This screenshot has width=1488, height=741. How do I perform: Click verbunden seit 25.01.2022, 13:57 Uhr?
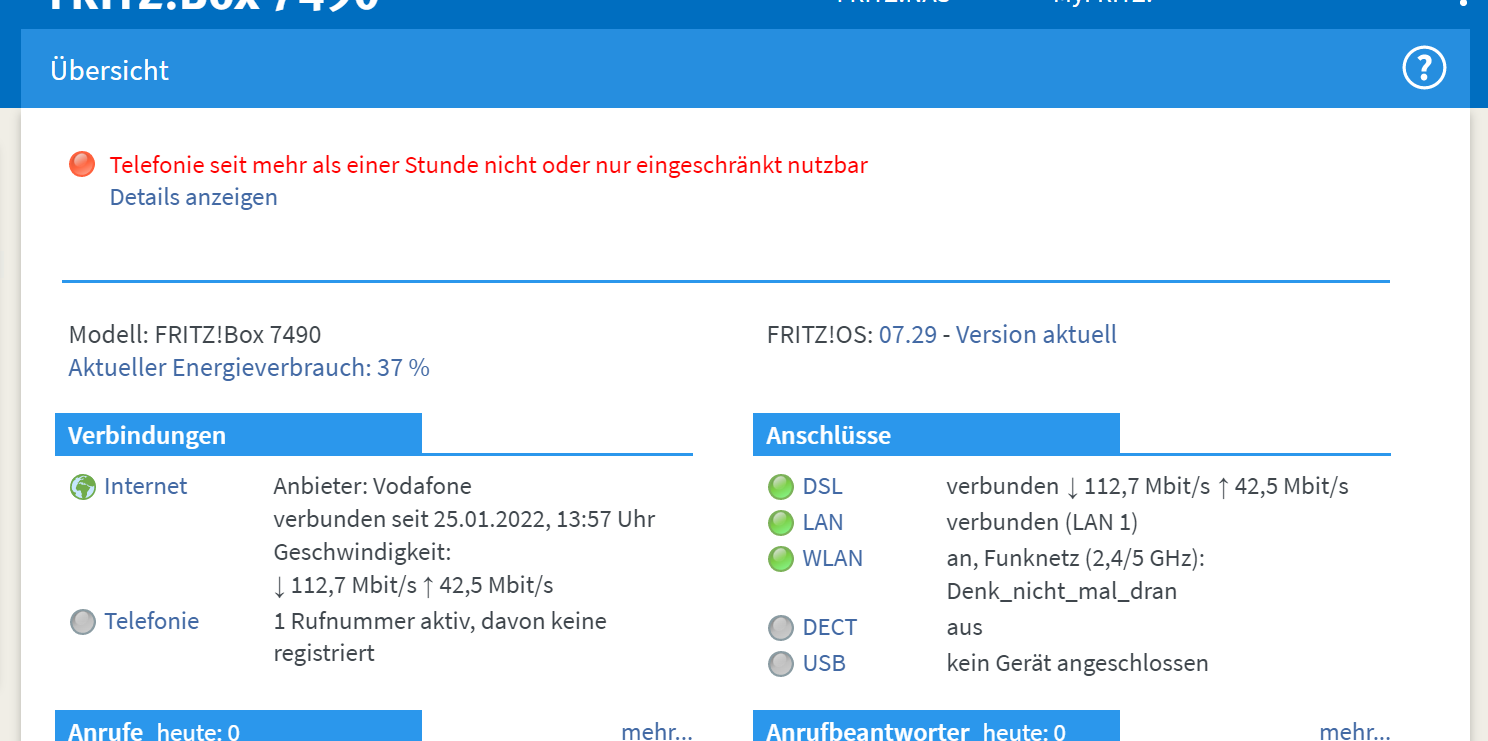[x=464, y=519]
